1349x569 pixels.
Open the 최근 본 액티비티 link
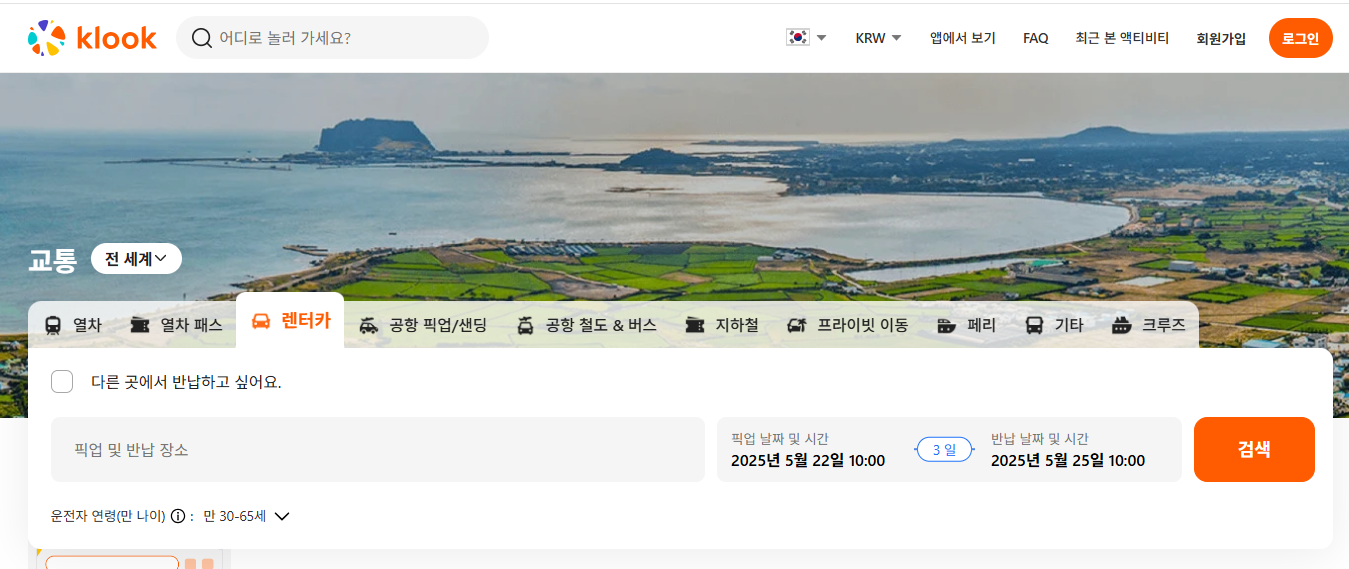1122,38
